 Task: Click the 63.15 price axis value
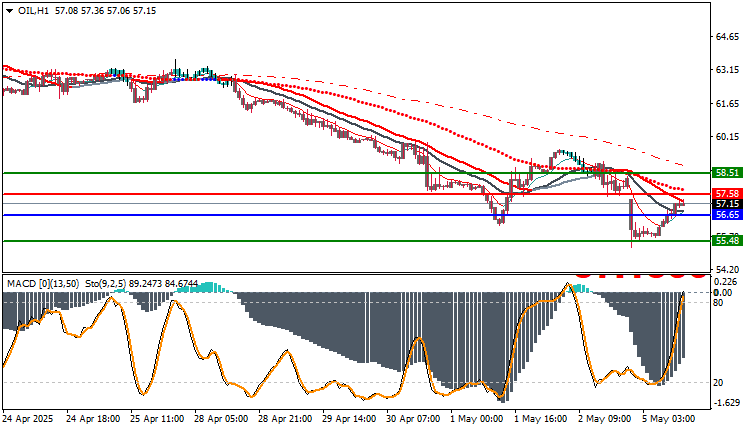pos(727,70)
